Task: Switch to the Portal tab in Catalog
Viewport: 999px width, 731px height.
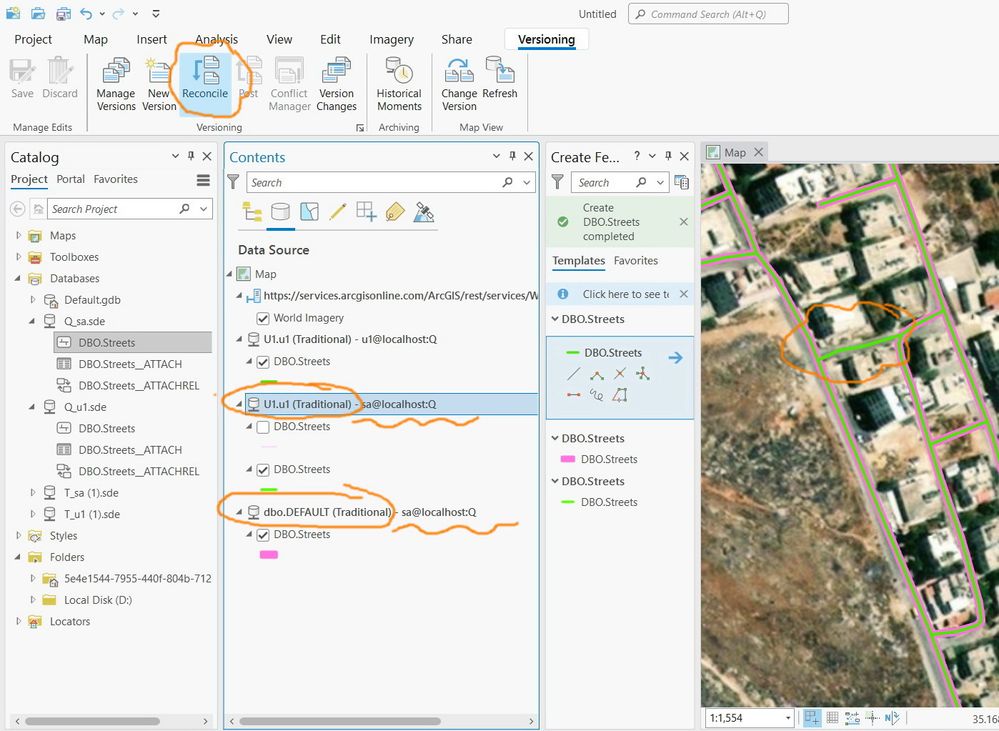Action: click(71, 179)
